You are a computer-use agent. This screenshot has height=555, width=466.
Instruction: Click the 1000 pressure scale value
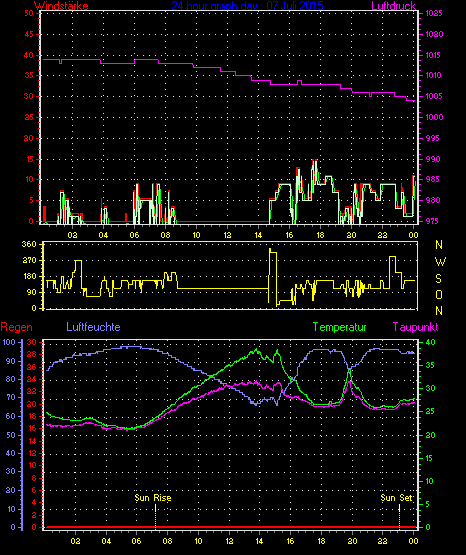click(x=434, y=117)
